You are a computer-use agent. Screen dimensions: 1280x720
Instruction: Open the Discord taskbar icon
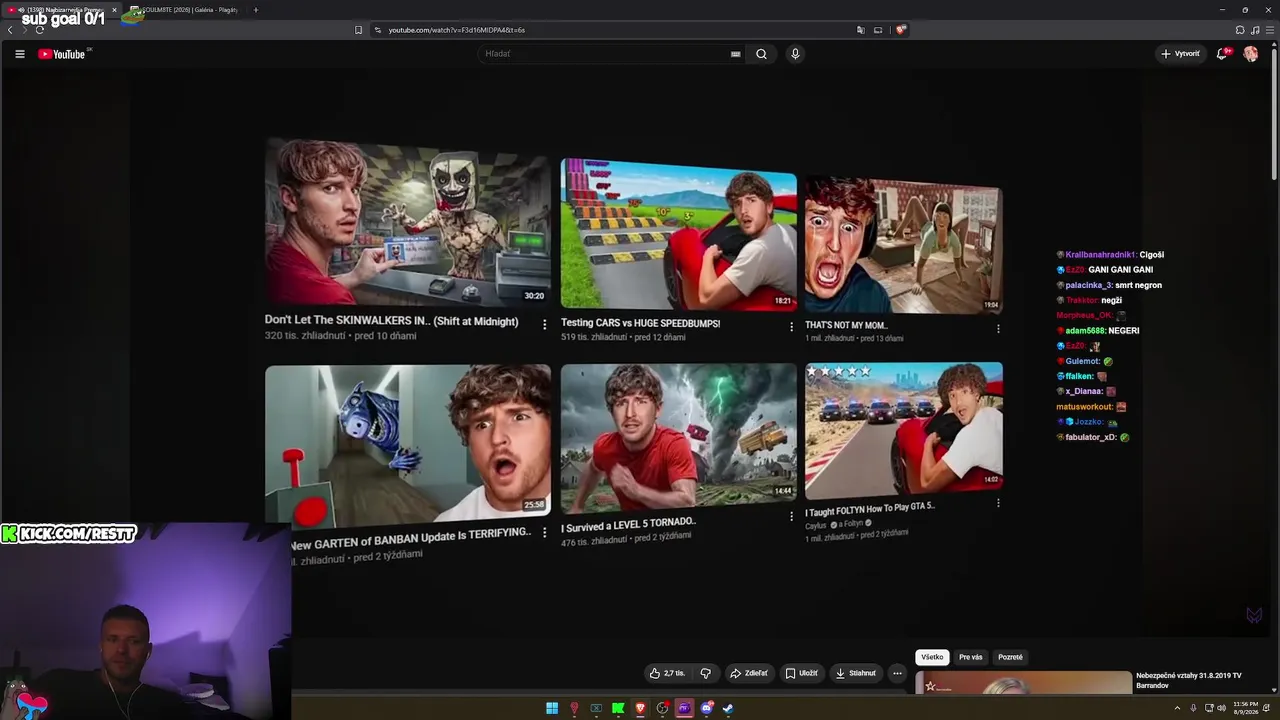pyautogui.click(x=706, y=708)
